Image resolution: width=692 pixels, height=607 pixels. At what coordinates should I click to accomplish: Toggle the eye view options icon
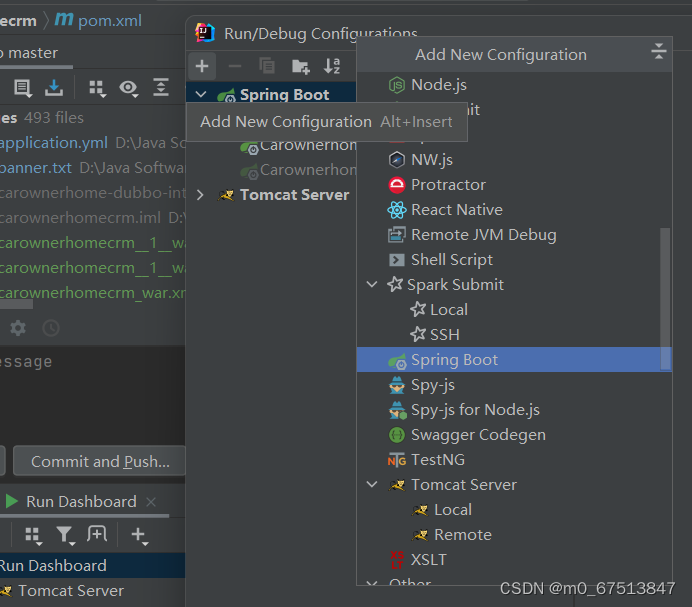coord(128,88)
